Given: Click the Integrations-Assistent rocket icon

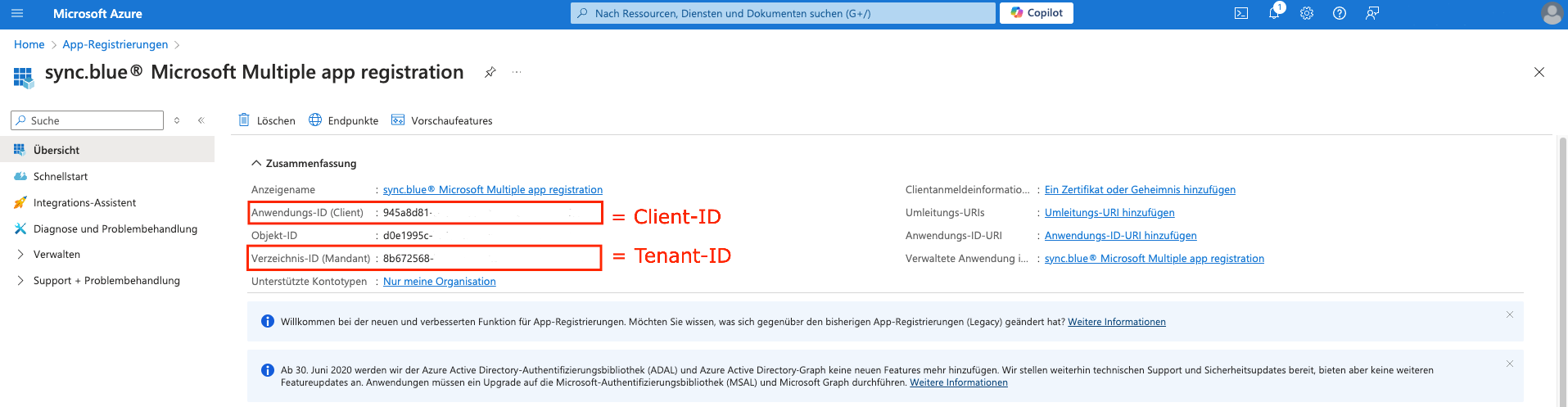Looking at the screenshot, I should [20, 202].
